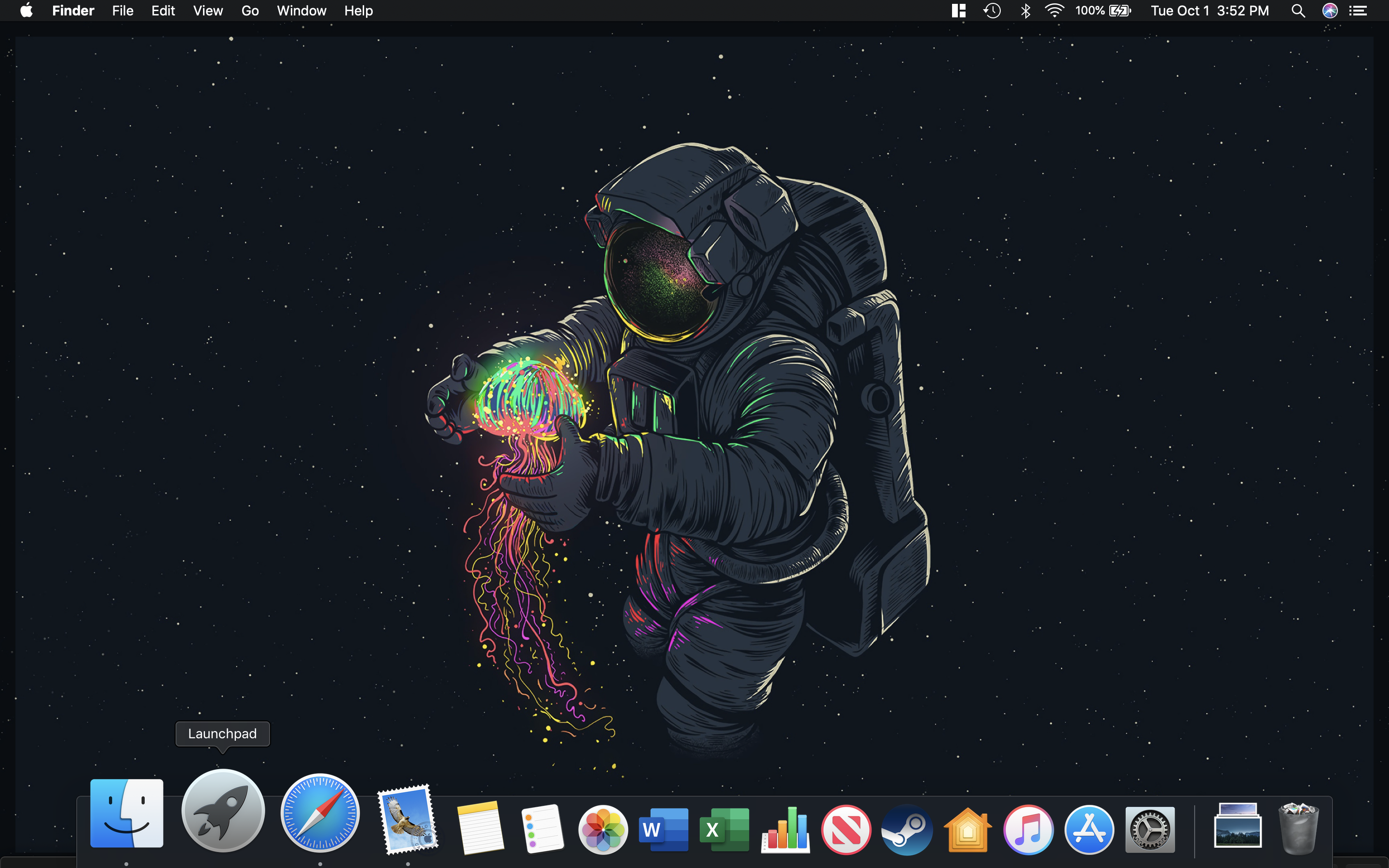Screen dimensions: 1389x868
Task: Launch Photos colorful flower icon
Action: (603, 829)
